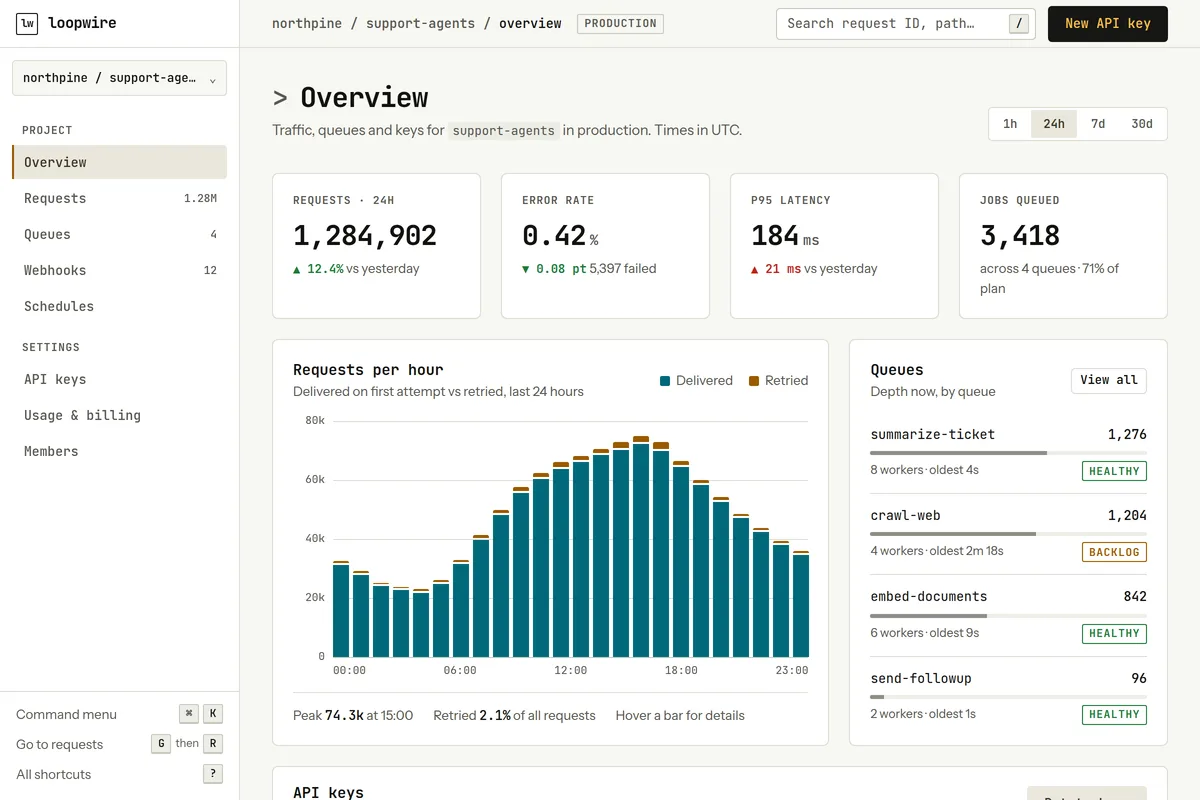Click the Error rate 0.42% value
The height and width of the screenshot is (800, 1200).
coord(560,236)
